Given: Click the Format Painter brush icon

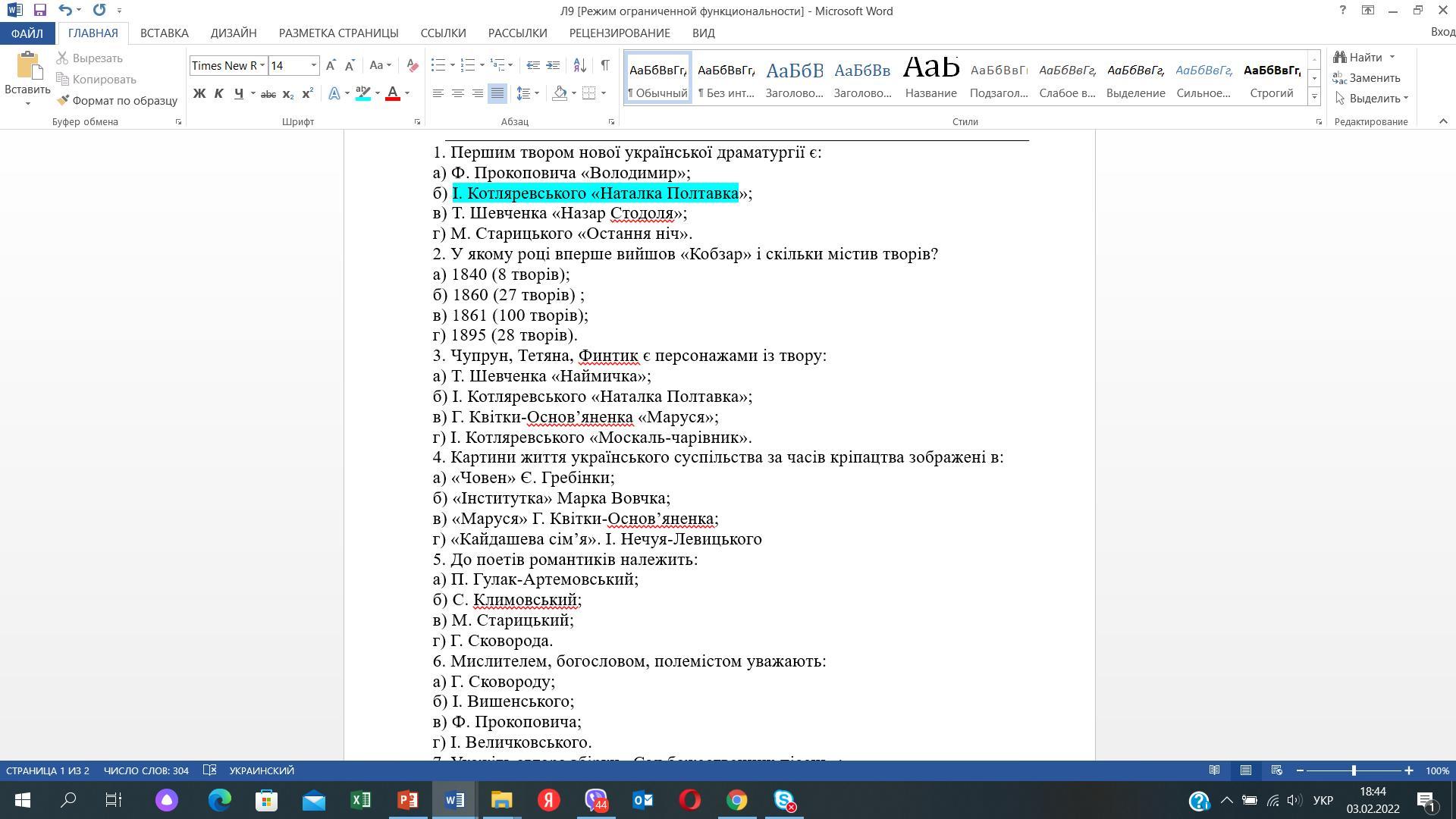Looking at the screenshot, I should 64,100.
